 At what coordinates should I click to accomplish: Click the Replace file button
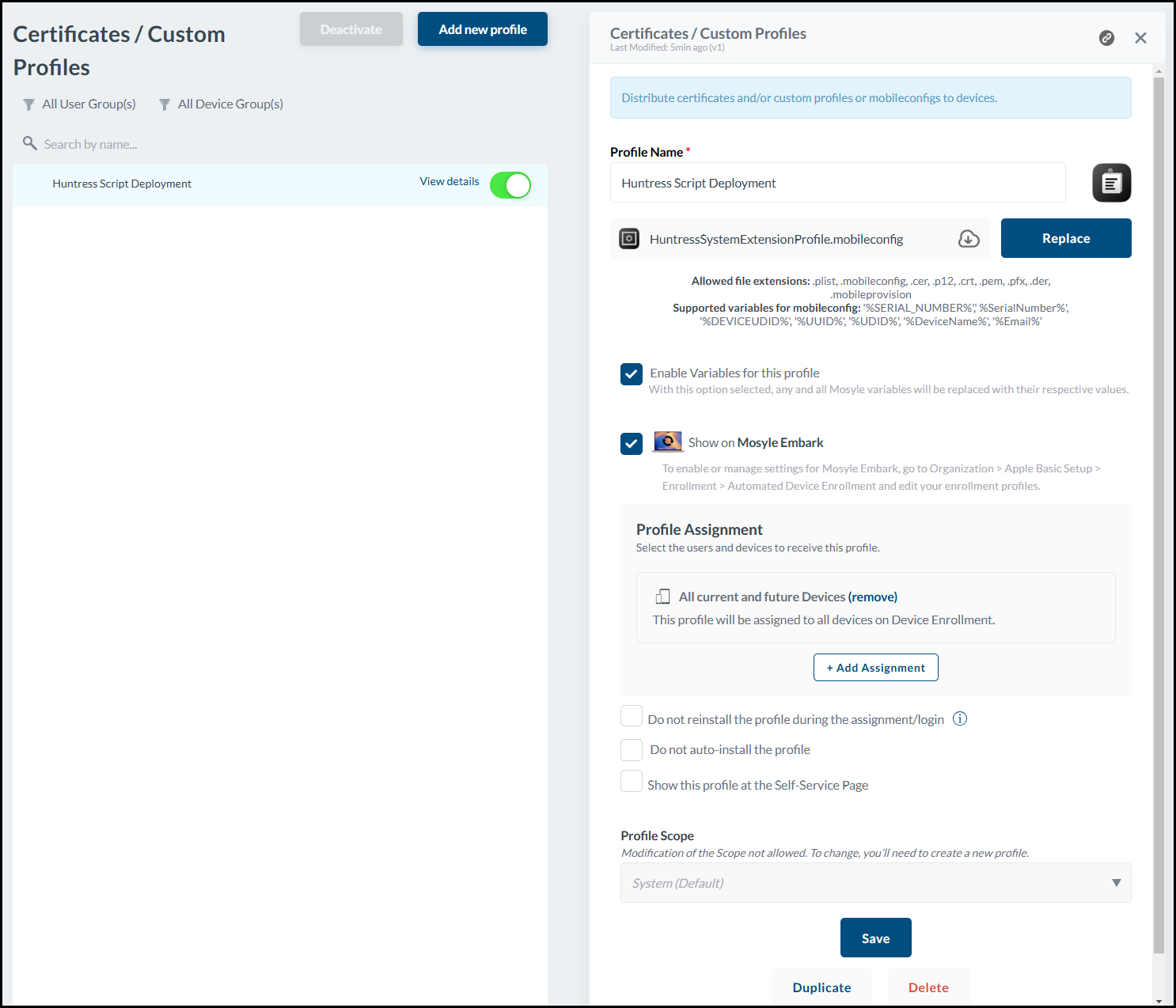(x=1066, y=238)
